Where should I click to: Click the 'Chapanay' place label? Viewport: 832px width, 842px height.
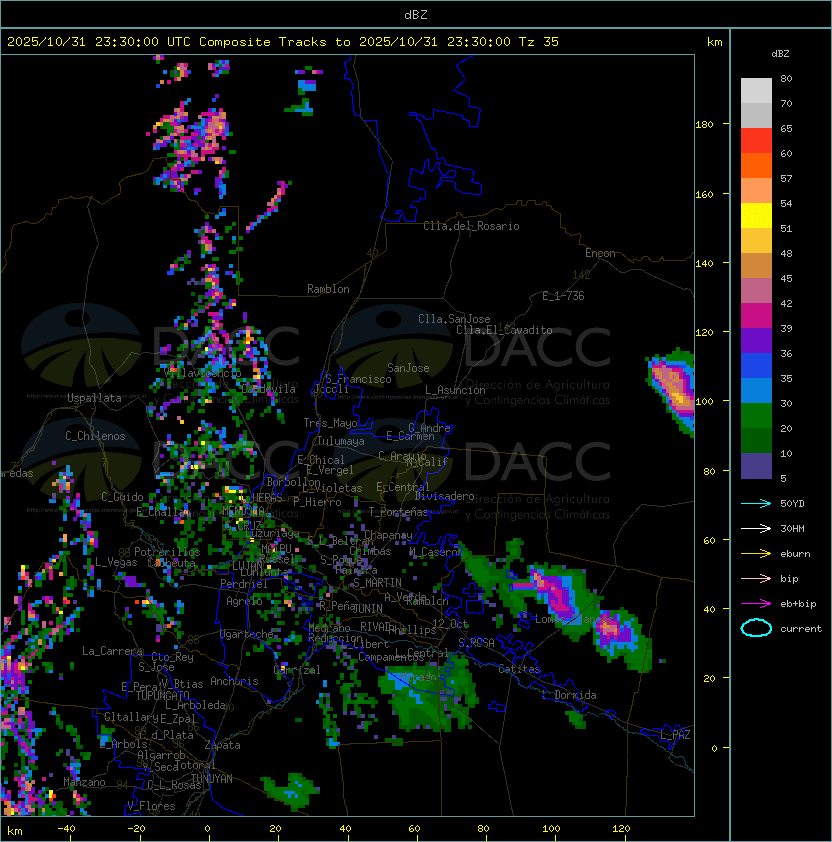388,535
